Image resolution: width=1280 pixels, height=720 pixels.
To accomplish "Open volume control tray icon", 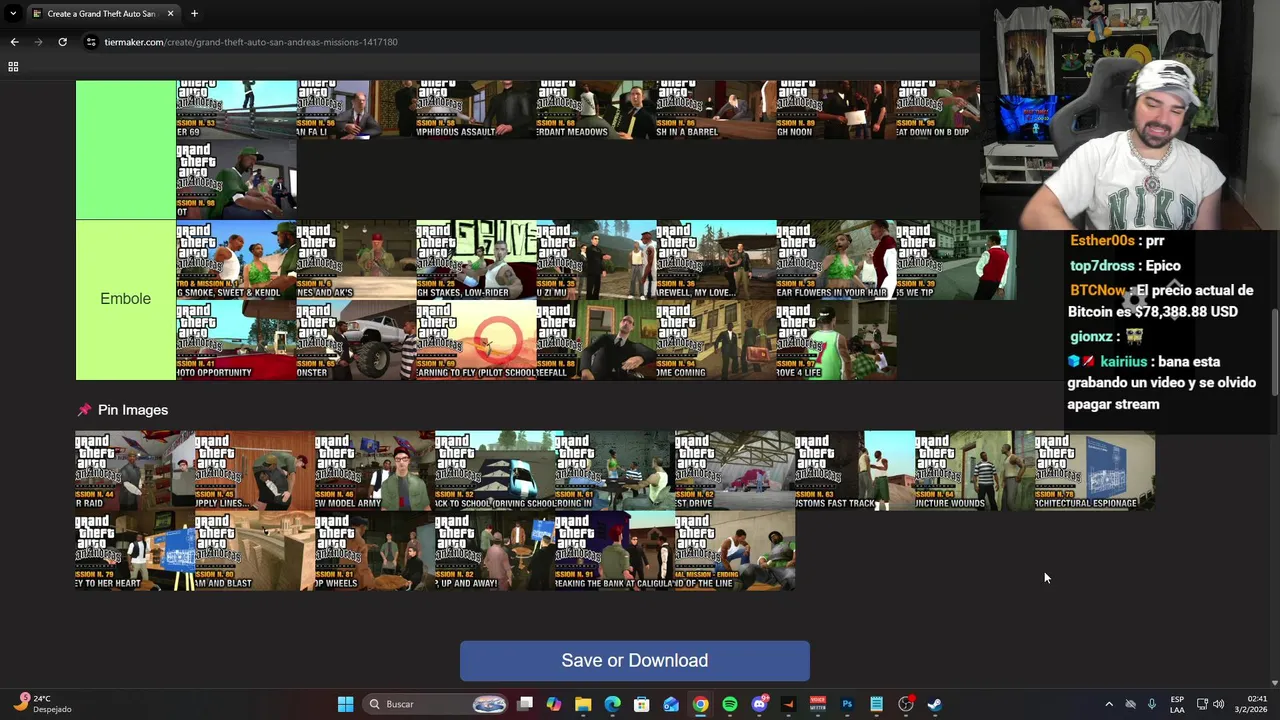I will click(1218, 704).
